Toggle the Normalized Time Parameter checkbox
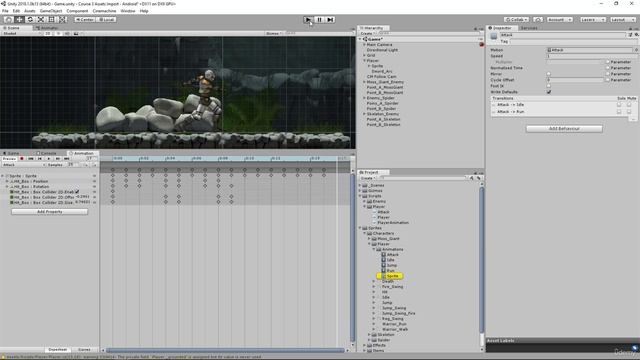 click(607, 68)
